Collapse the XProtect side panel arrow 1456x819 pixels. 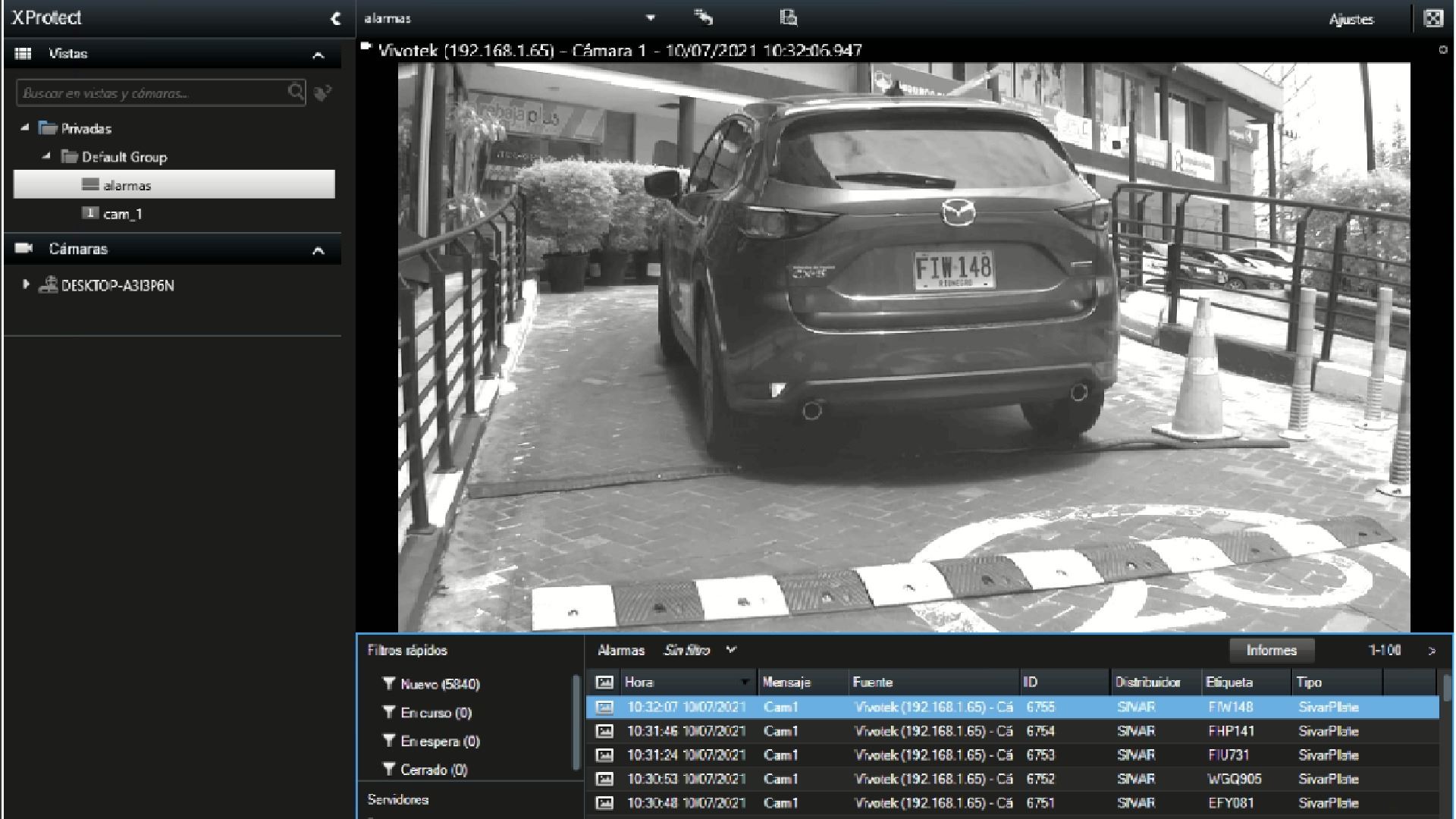pos(336,18)
